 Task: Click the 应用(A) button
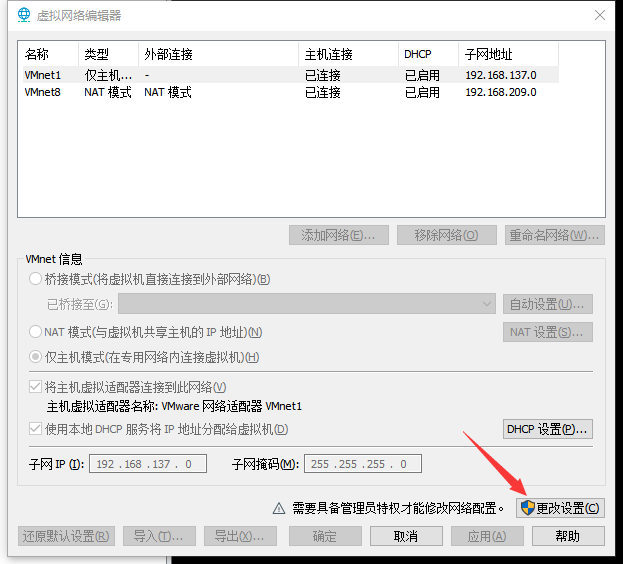click(487, 536)
